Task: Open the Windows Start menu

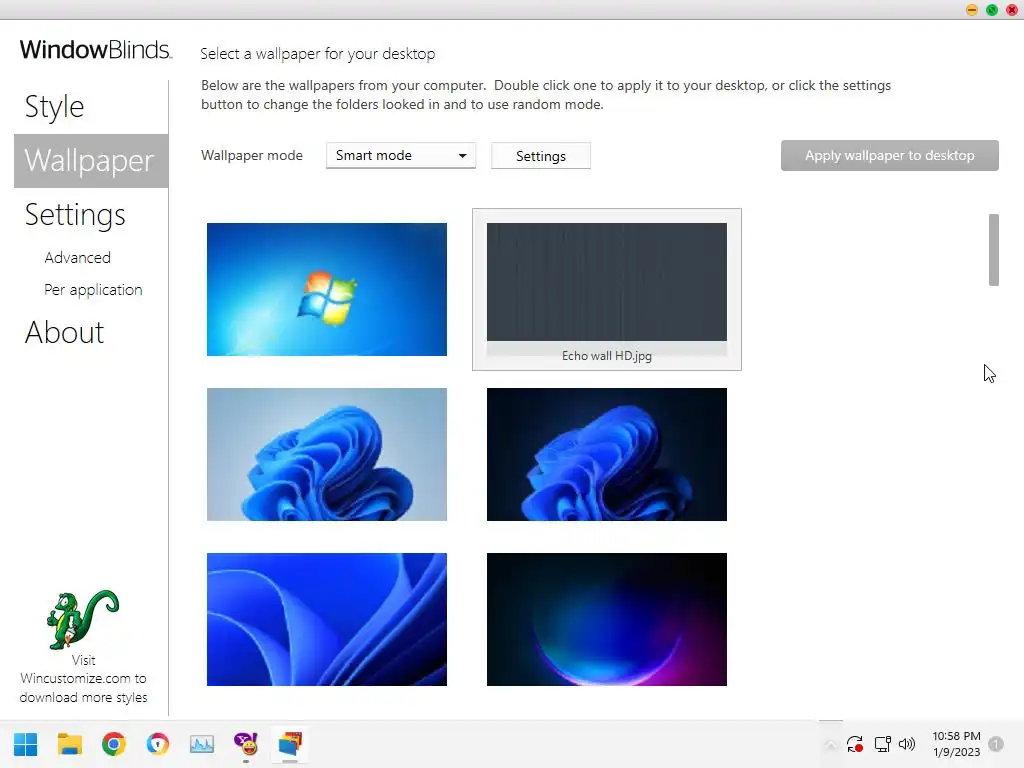Action: pyautogui.click(x=25, y=744)
